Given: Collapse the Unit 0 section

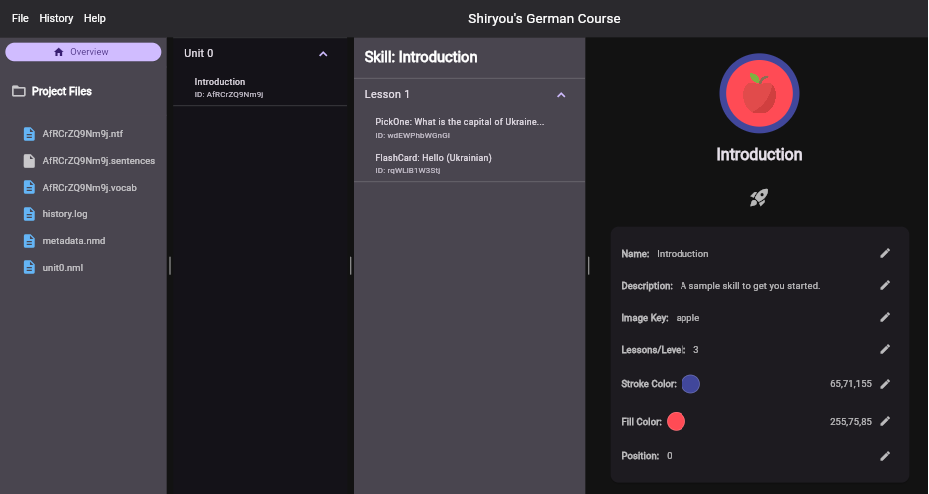Looking at the screenshot, I should pos(323,54).
